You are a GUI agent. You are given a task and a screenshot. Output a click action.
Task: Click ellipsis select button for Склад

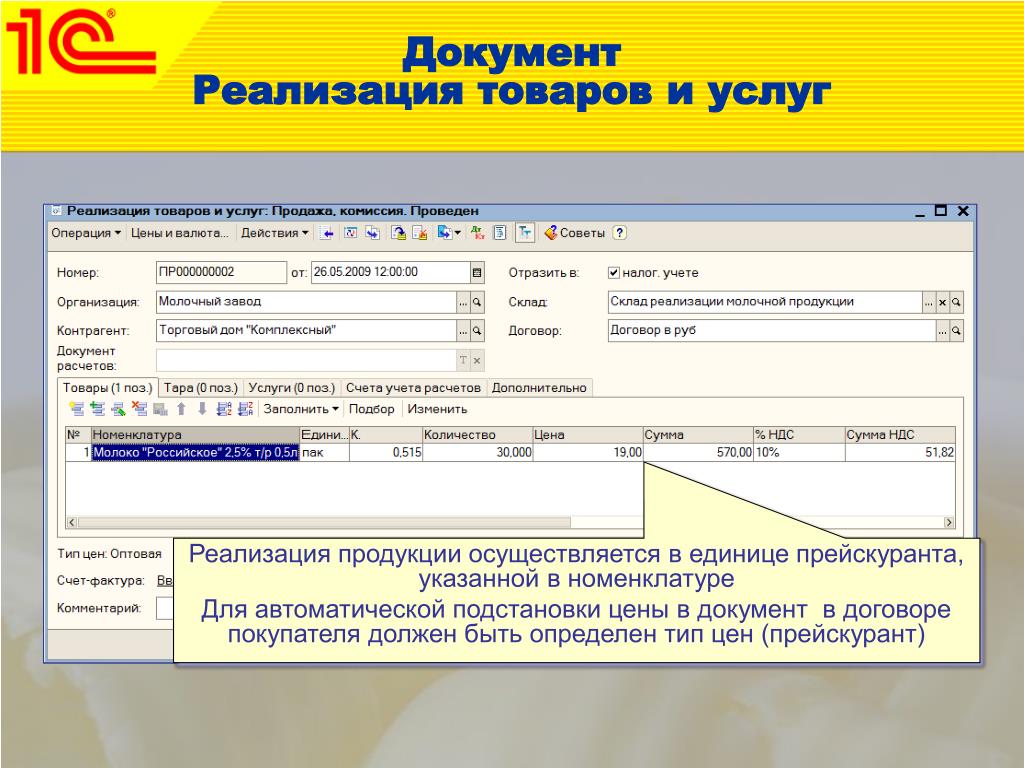point(929,302)
